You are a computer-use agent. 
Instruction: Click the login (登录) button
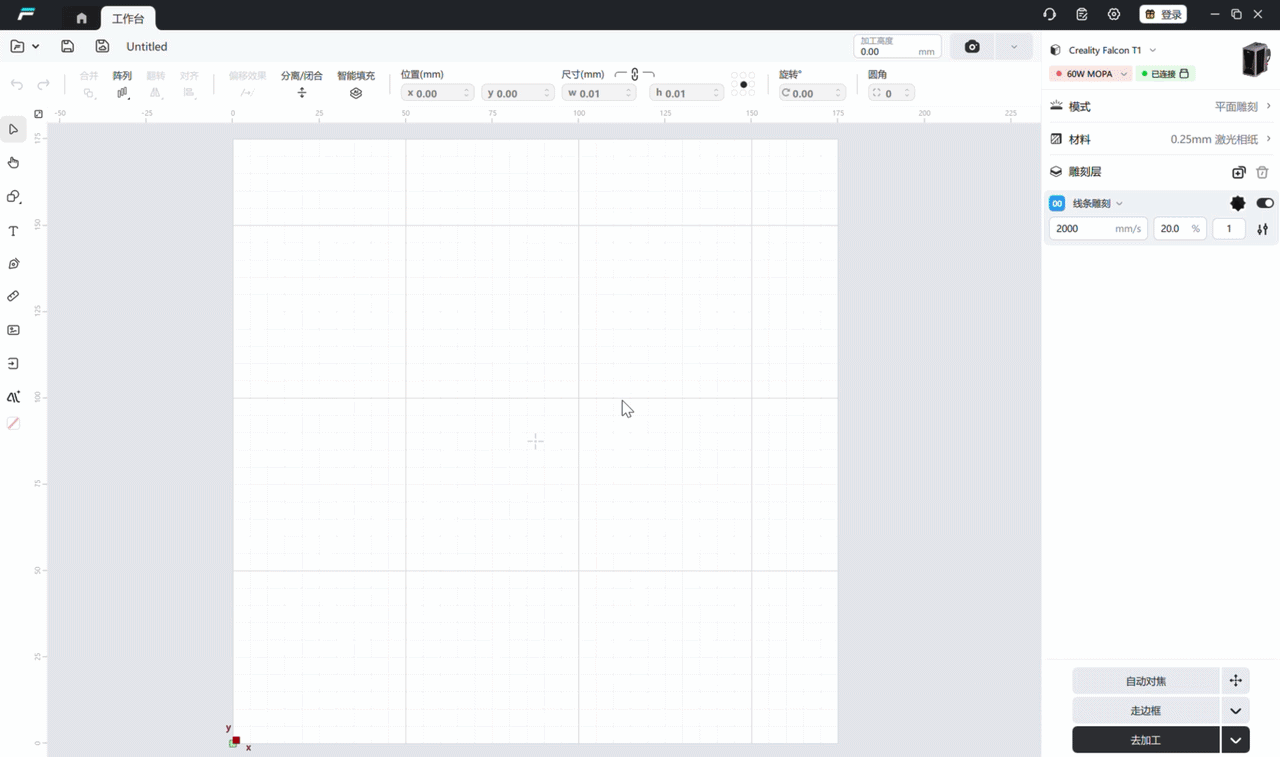coord(1163,14)
